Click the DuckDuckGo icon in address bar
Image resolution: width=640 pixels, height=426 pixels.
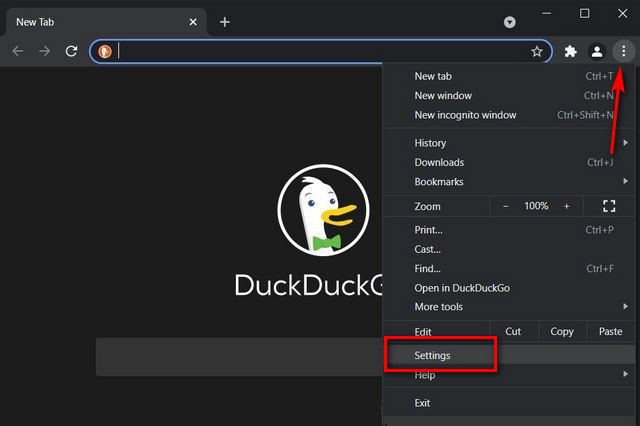click(x=105, y=51)
